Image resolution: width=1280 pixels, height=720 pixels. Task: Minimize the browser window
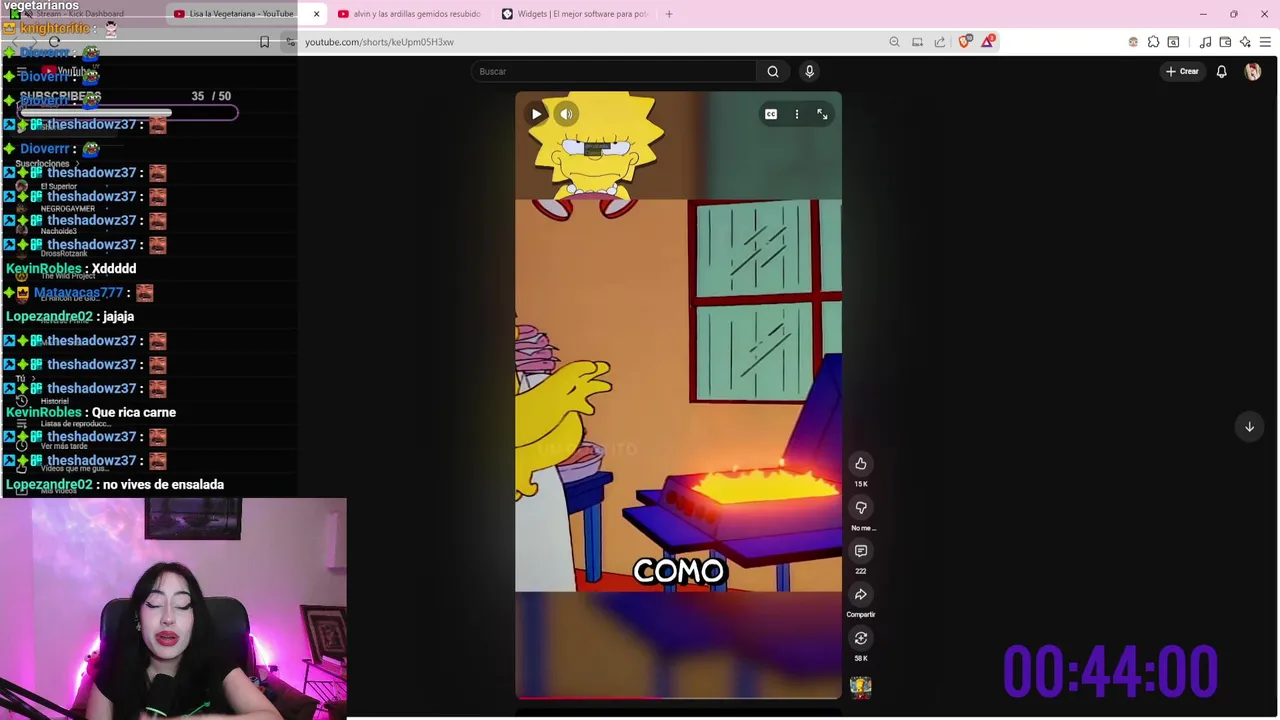1203,14
